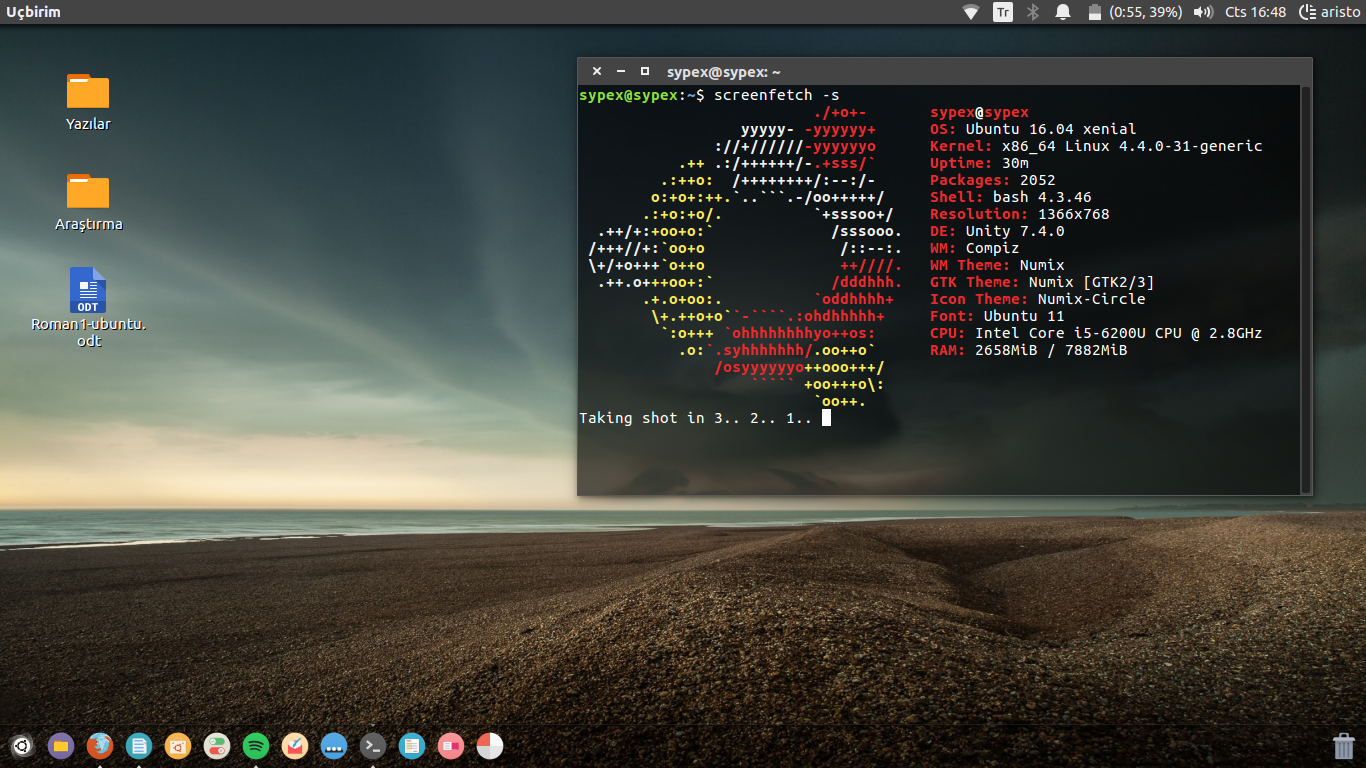
Task: Open the Ubuntu Dash launcher icon
Action: [22, 746]
